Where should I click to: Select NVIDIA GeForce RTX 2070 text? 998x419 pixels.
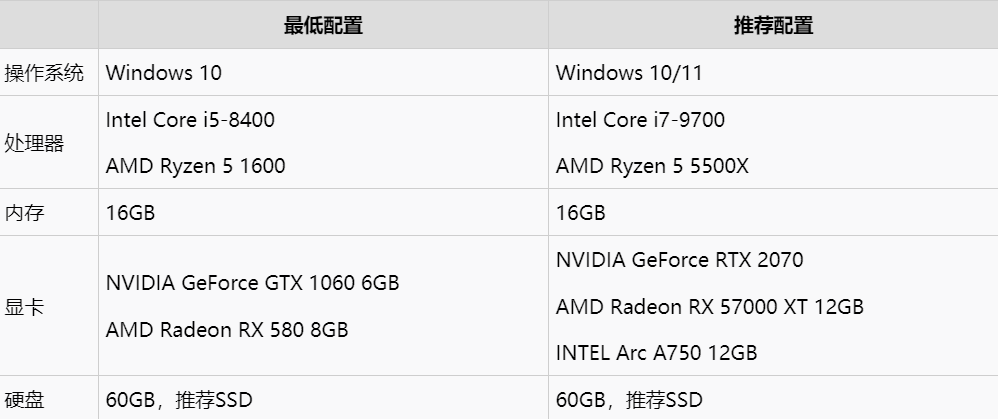pos(680,260)
